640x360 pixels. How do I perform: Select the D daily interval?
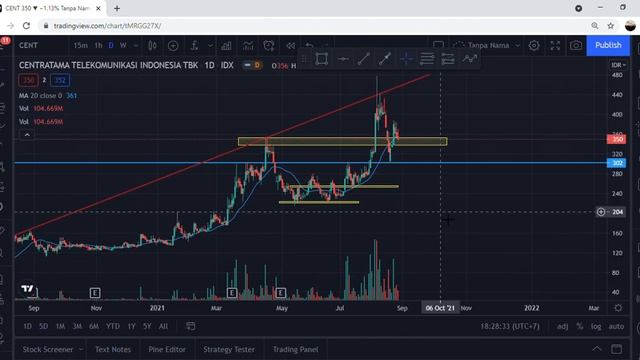[111, 46]
